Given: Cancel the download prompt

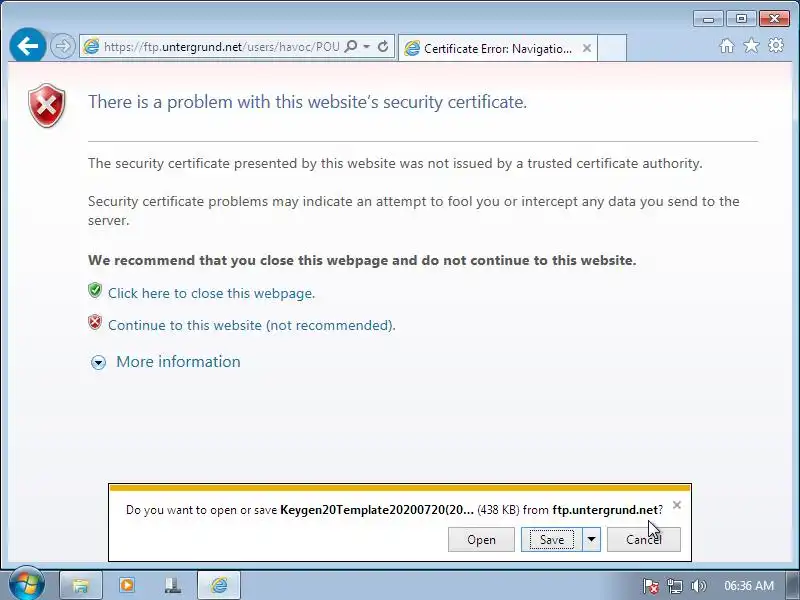Looking at the screenshot, I should pos(643,539).
